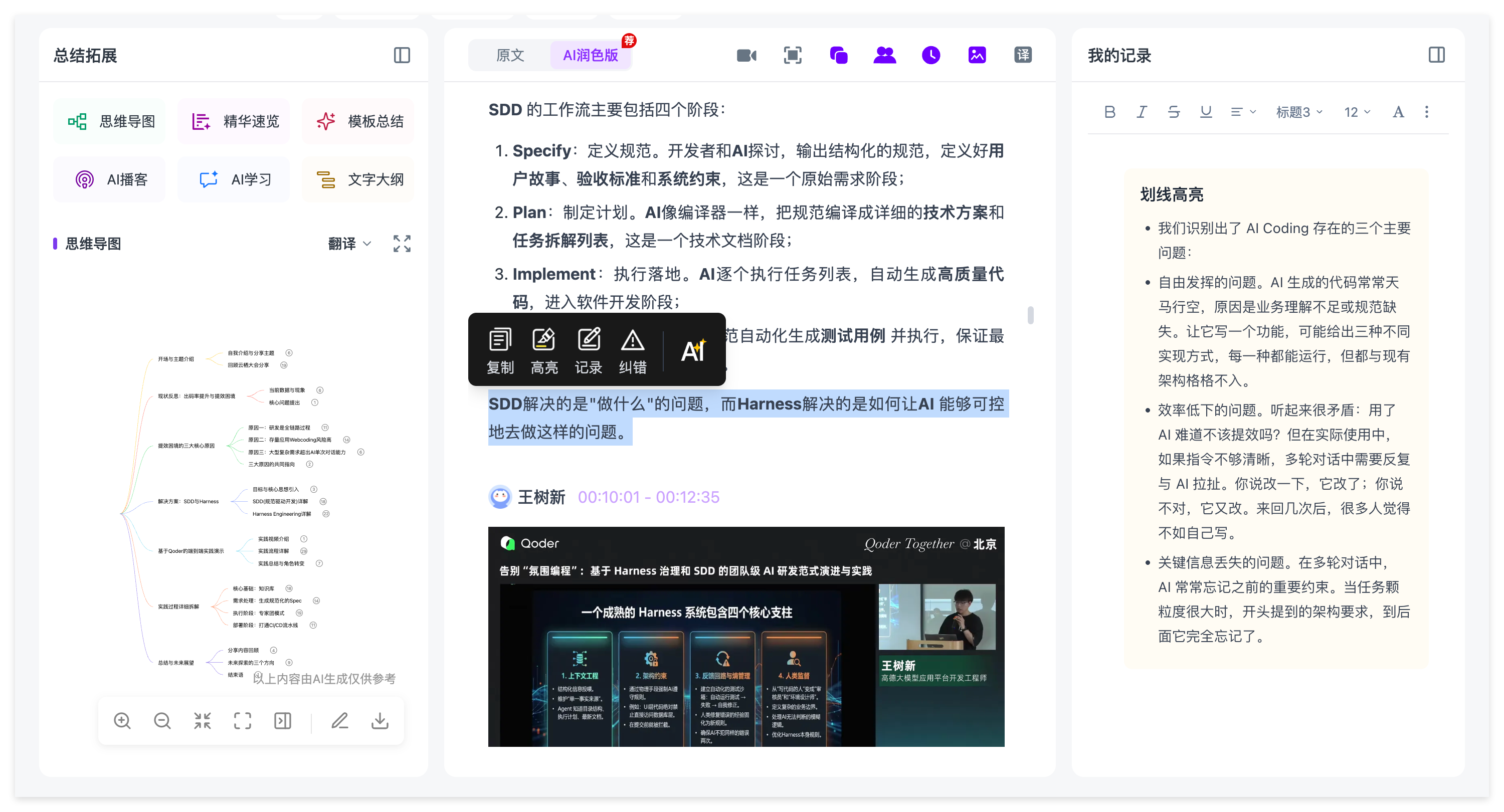Viewport: 1504px width, 812px height.
Task: Click the transcript vertical scrollbar
Action: [x=1031, y=315]
